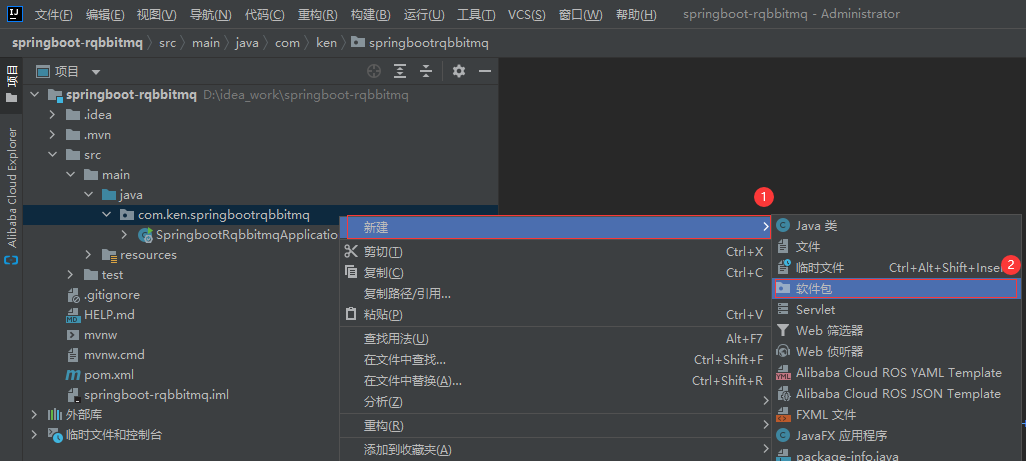Collapse the springboot-rqbbitmq root node
Screen dimensions: 1026x461
(x=35, y=95)
